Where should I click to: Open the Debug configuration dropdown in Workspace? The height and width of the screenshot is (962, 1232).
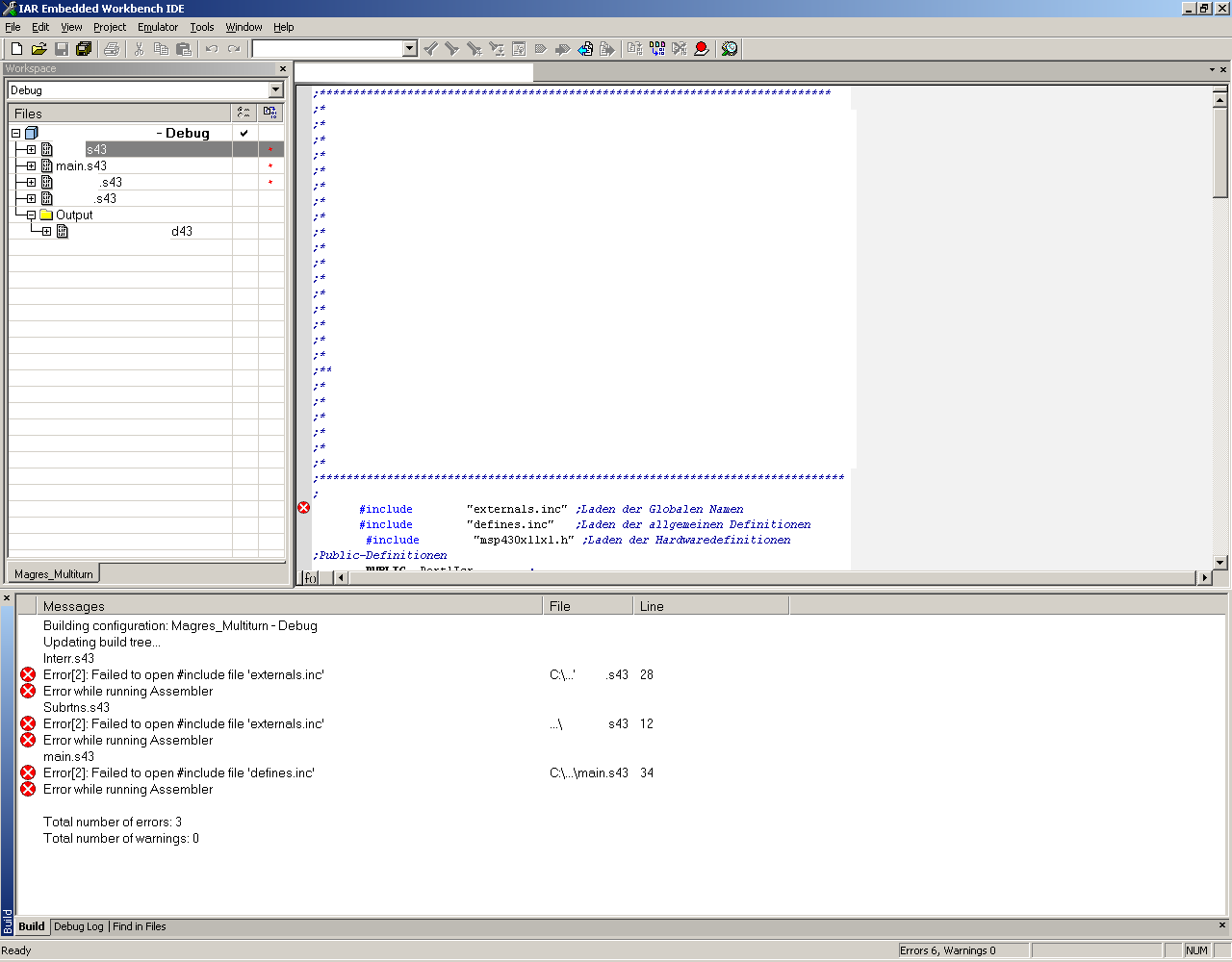pyautogui.click(x=275, y=90)
